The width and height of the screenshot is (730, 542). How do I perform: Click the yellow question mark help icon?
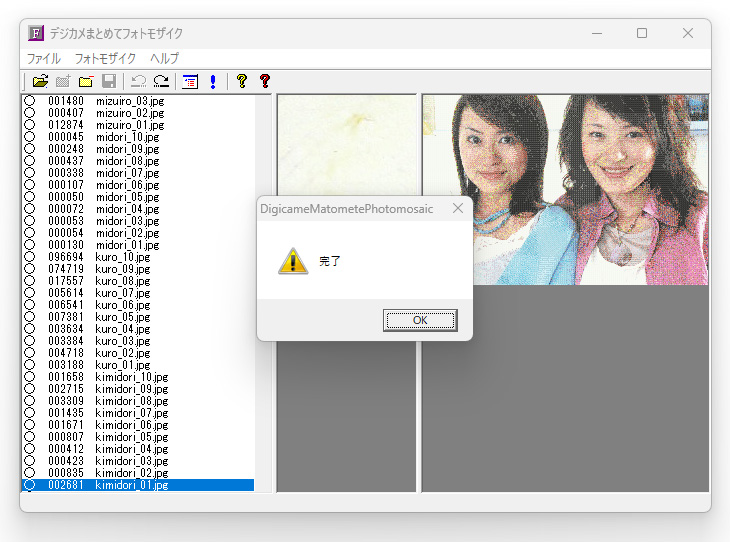[242, 81]
